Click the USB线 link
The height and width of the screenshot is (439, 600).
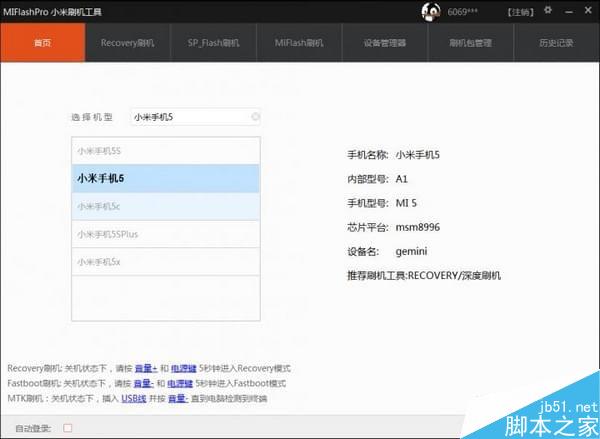[x=134, y=398]
